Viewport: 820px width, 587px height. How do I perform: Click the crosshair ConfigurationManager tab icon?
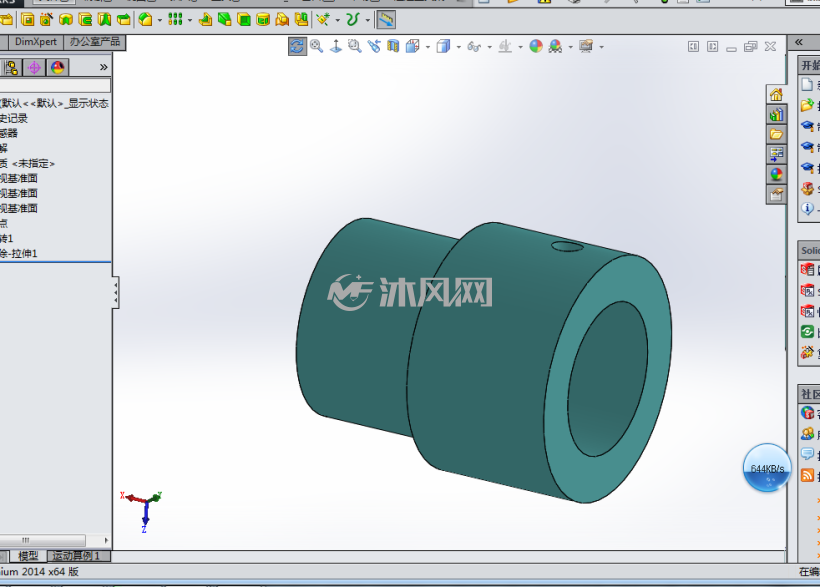[x=34, y=67]
